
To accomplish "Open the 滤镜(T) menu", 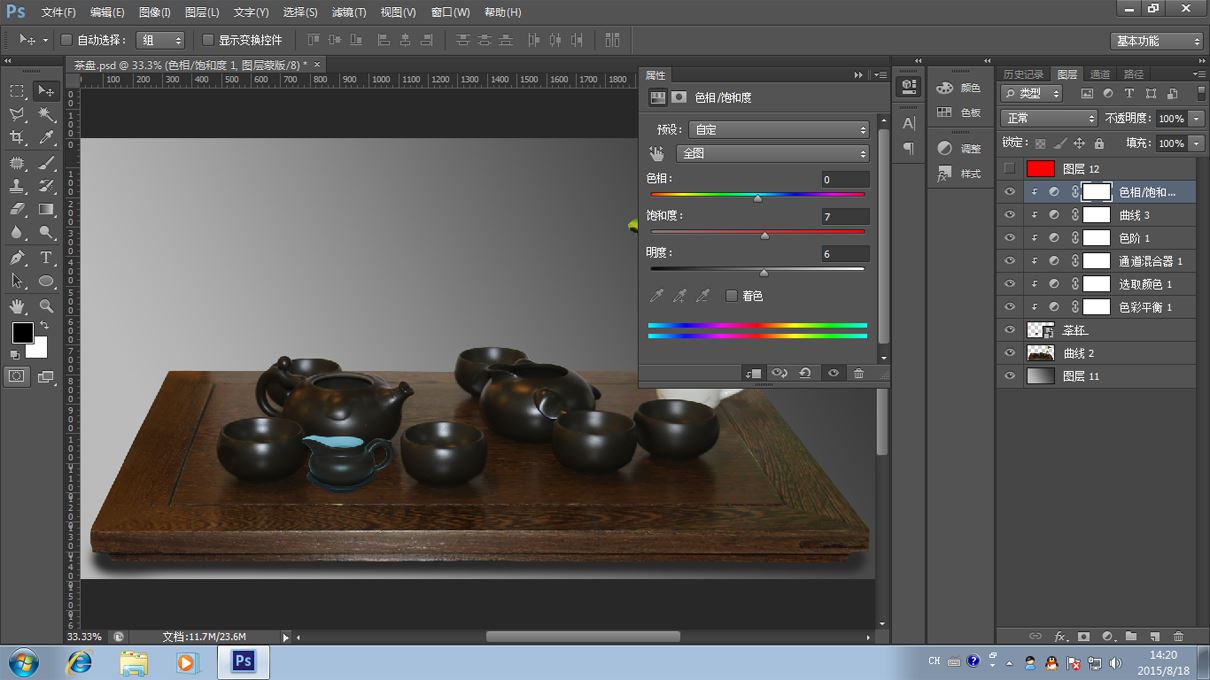I will pos(349,12).
